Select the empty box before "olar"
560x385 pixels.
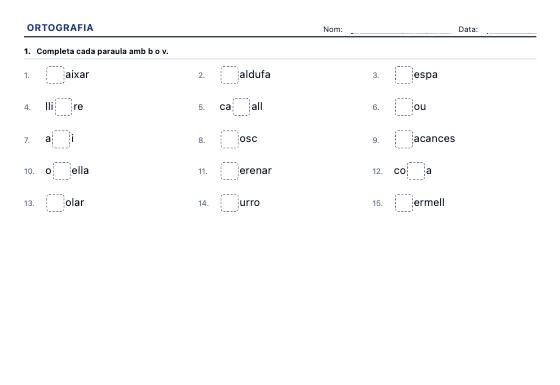[55, 203]
